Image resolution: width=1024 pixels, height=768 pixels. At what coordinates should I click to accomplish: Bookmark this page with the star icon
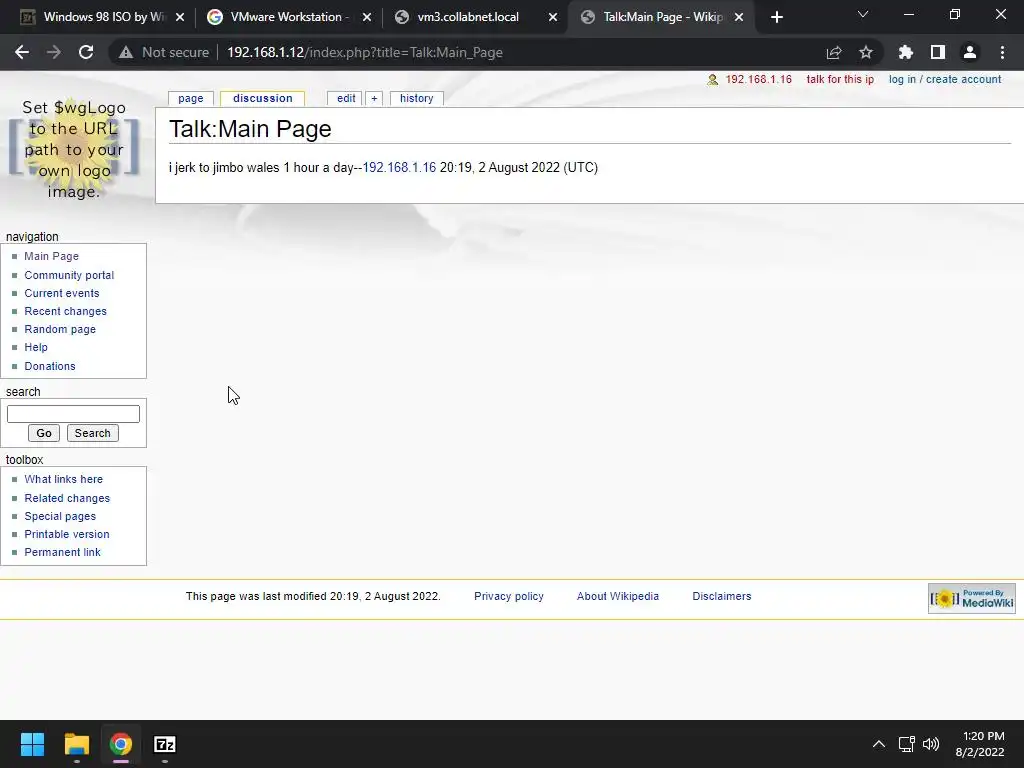point(866,52)
